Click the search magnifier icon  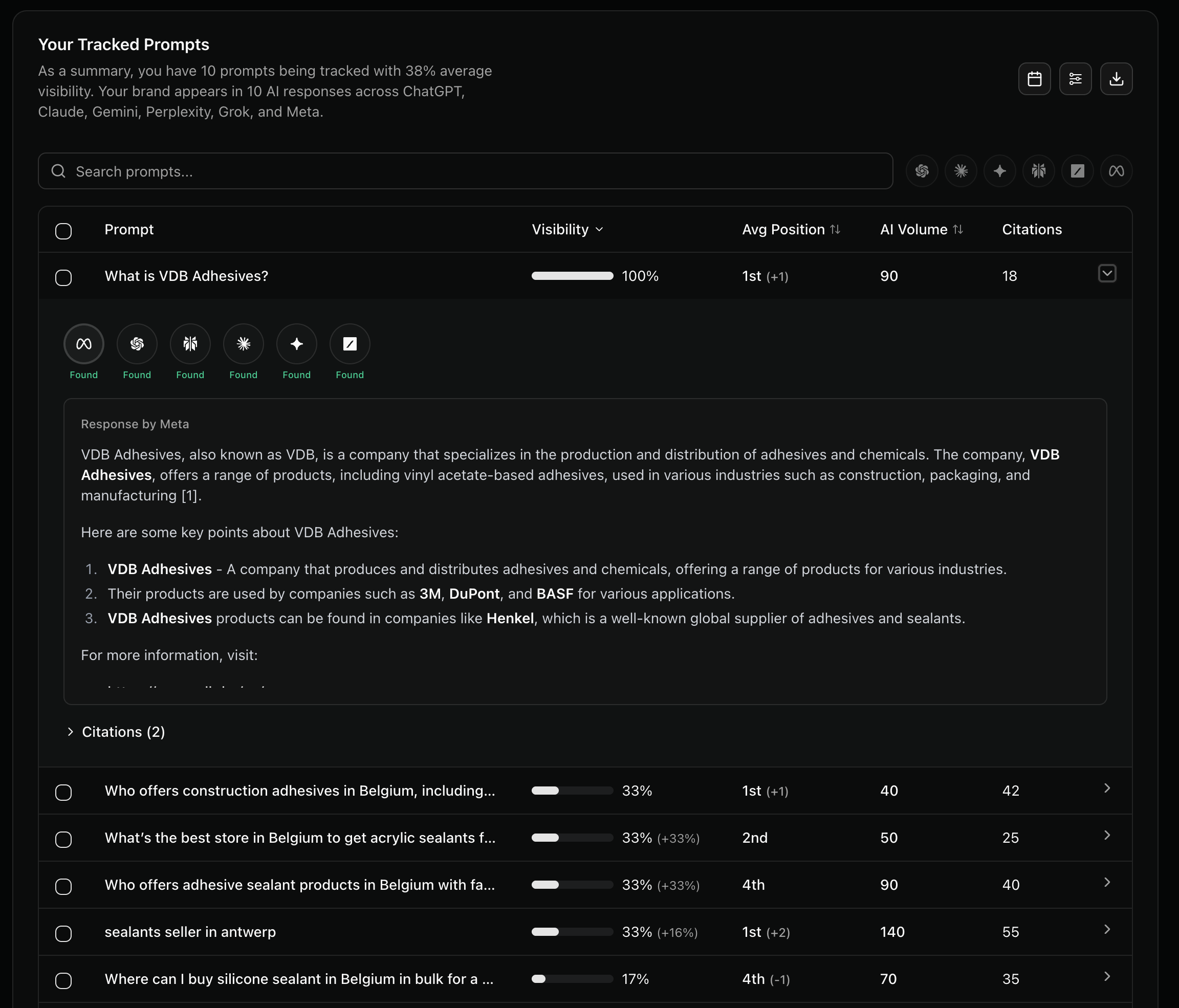pyautogui.click(x=59, y=171)
